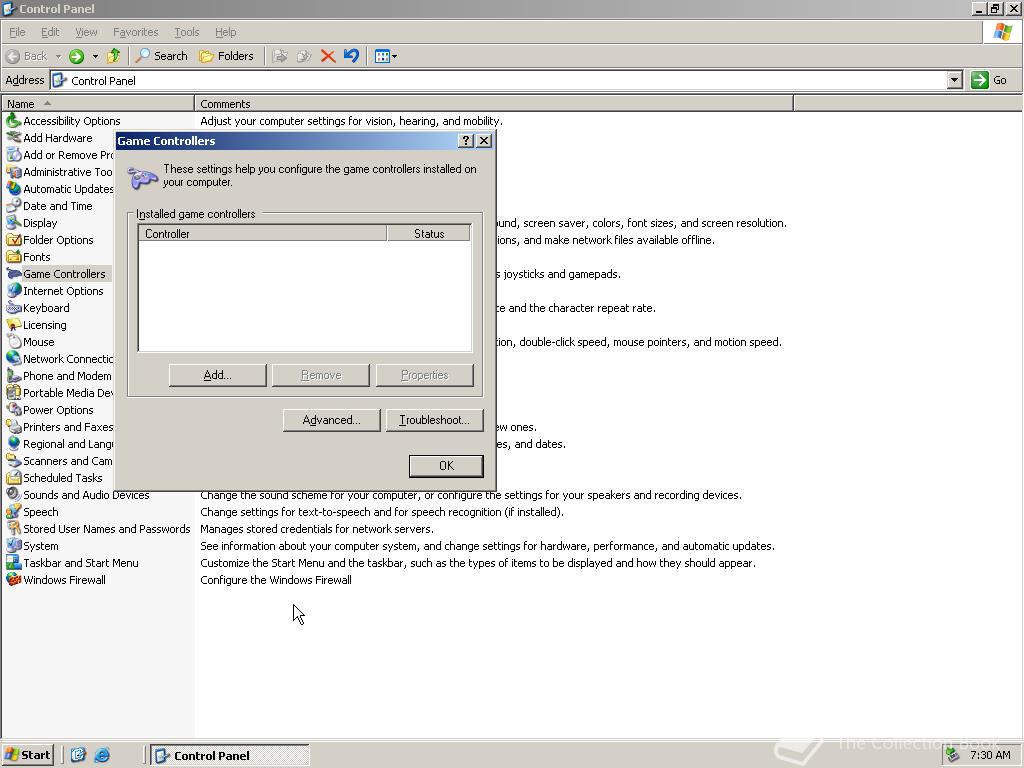Click the Status column header in dialog
The height and width of the screenshot is (768, 1024).
tap(428, 234)
